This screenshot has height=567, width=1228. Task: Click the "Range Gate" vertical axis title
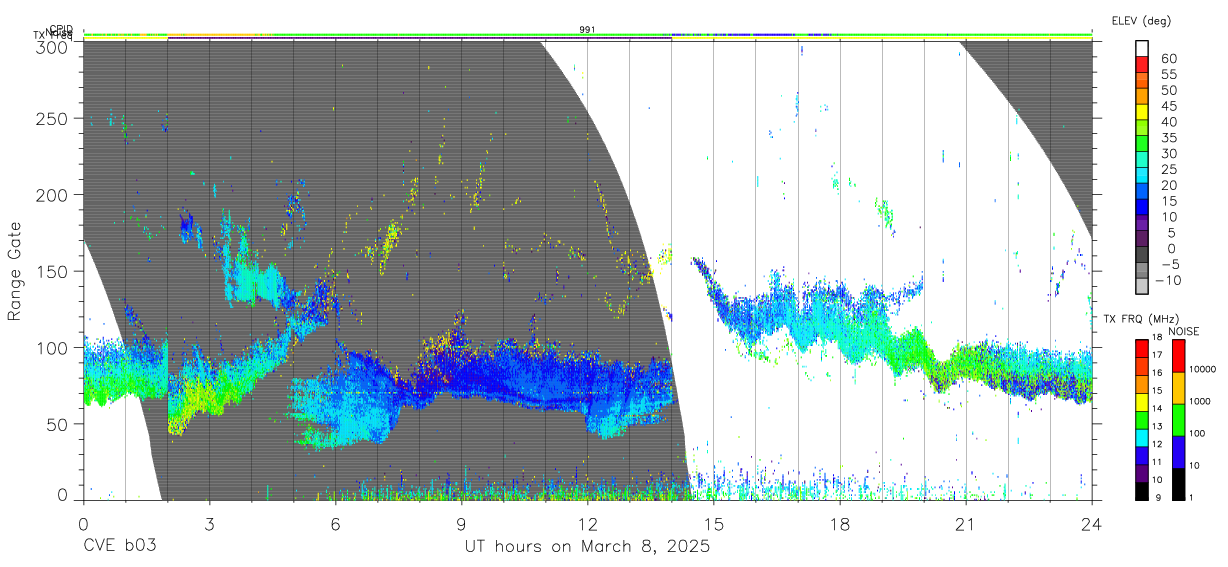(15, 271)
